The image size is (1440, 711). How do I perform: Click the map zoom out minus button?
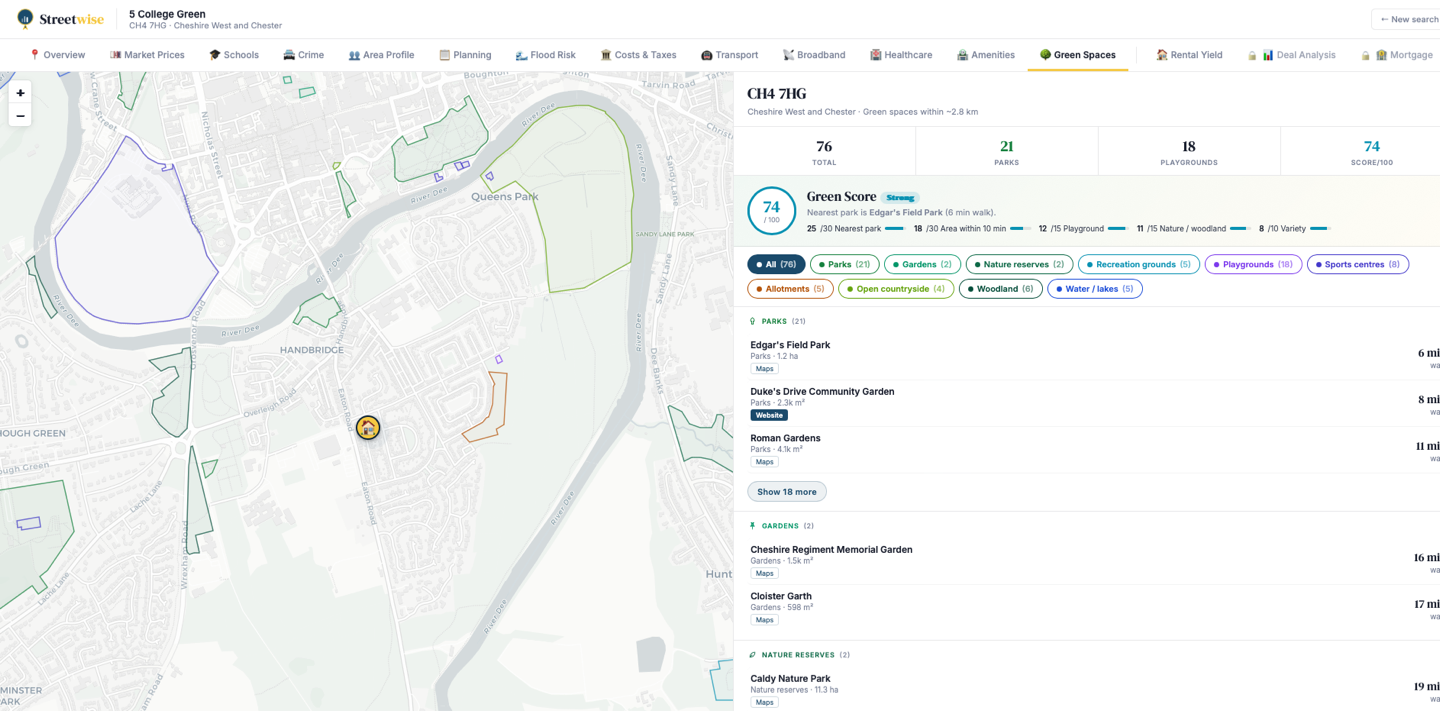click(20, 116)
